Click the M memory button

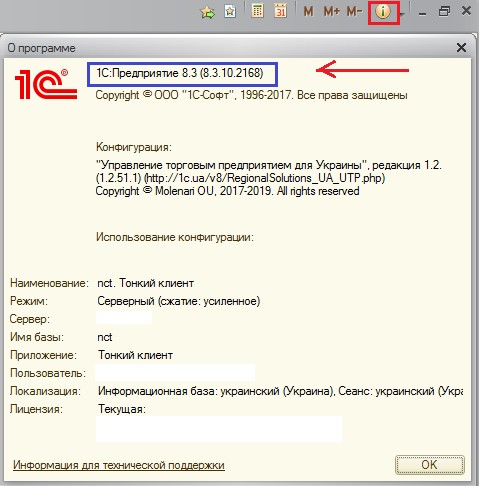(x=308, y=12)
